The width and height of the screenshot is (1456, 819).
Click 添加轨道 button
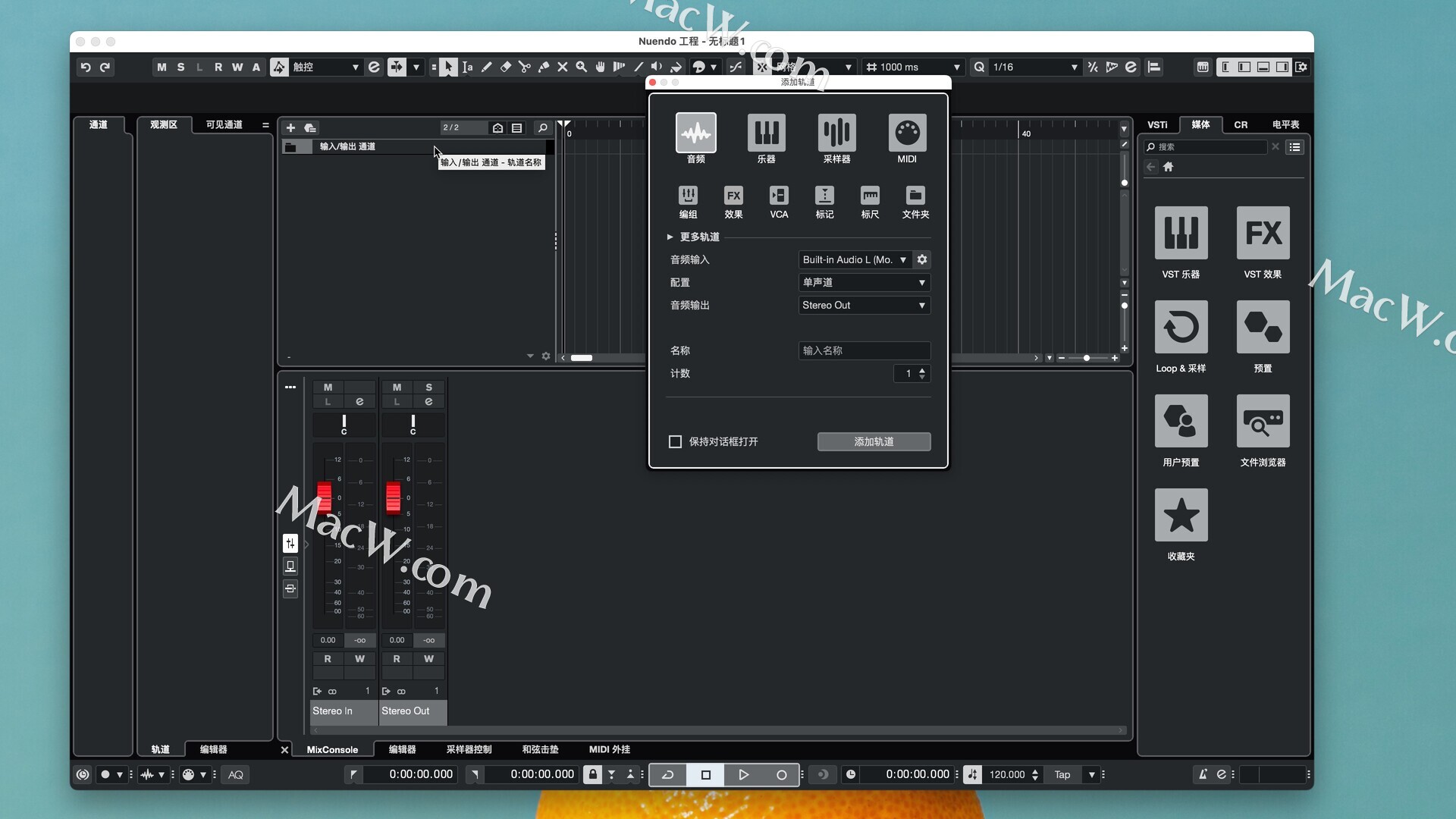874,441
